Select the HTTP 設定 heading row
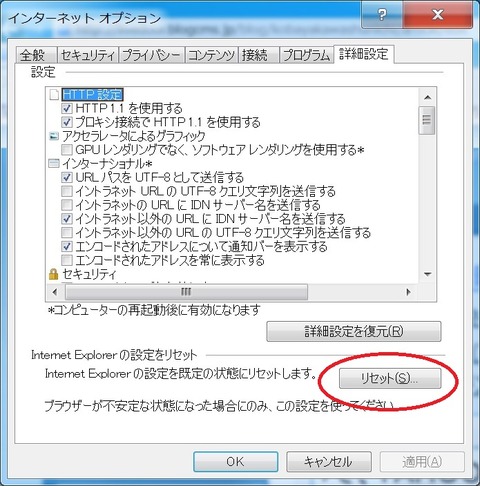480x486 pixels. click(92, 95)
